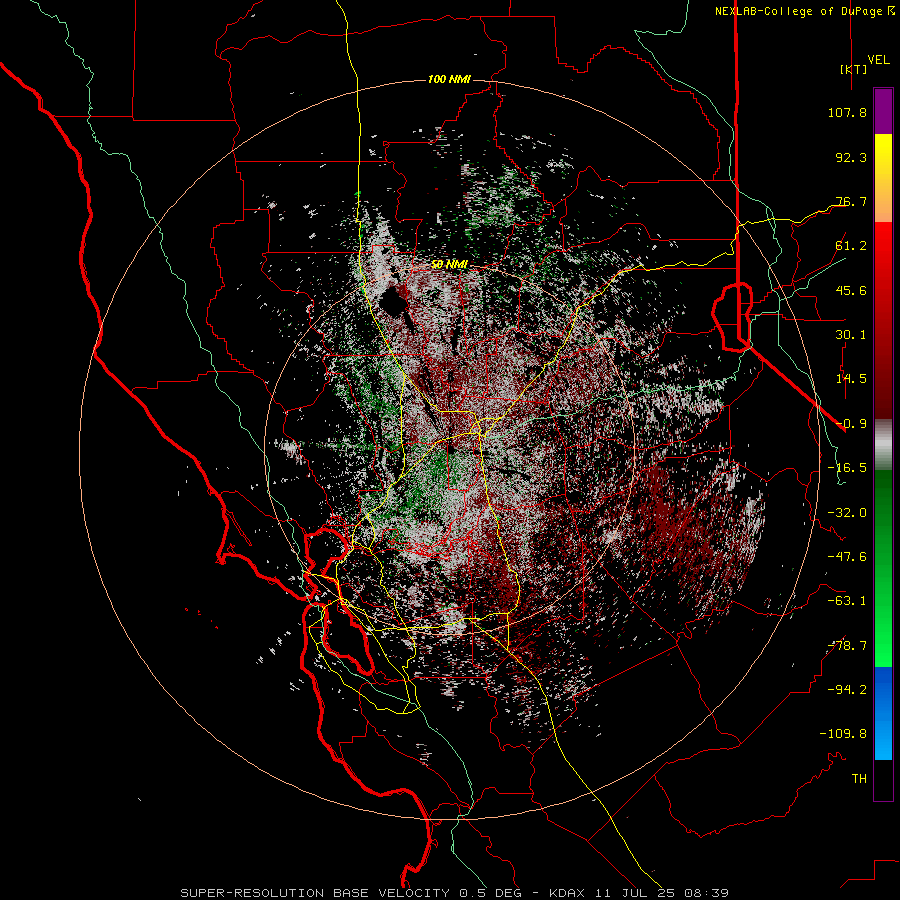The height and width of the screenshot is (900, 900).
Task: Click the -94.2 velocity legend value
Action: coord(847,689)
